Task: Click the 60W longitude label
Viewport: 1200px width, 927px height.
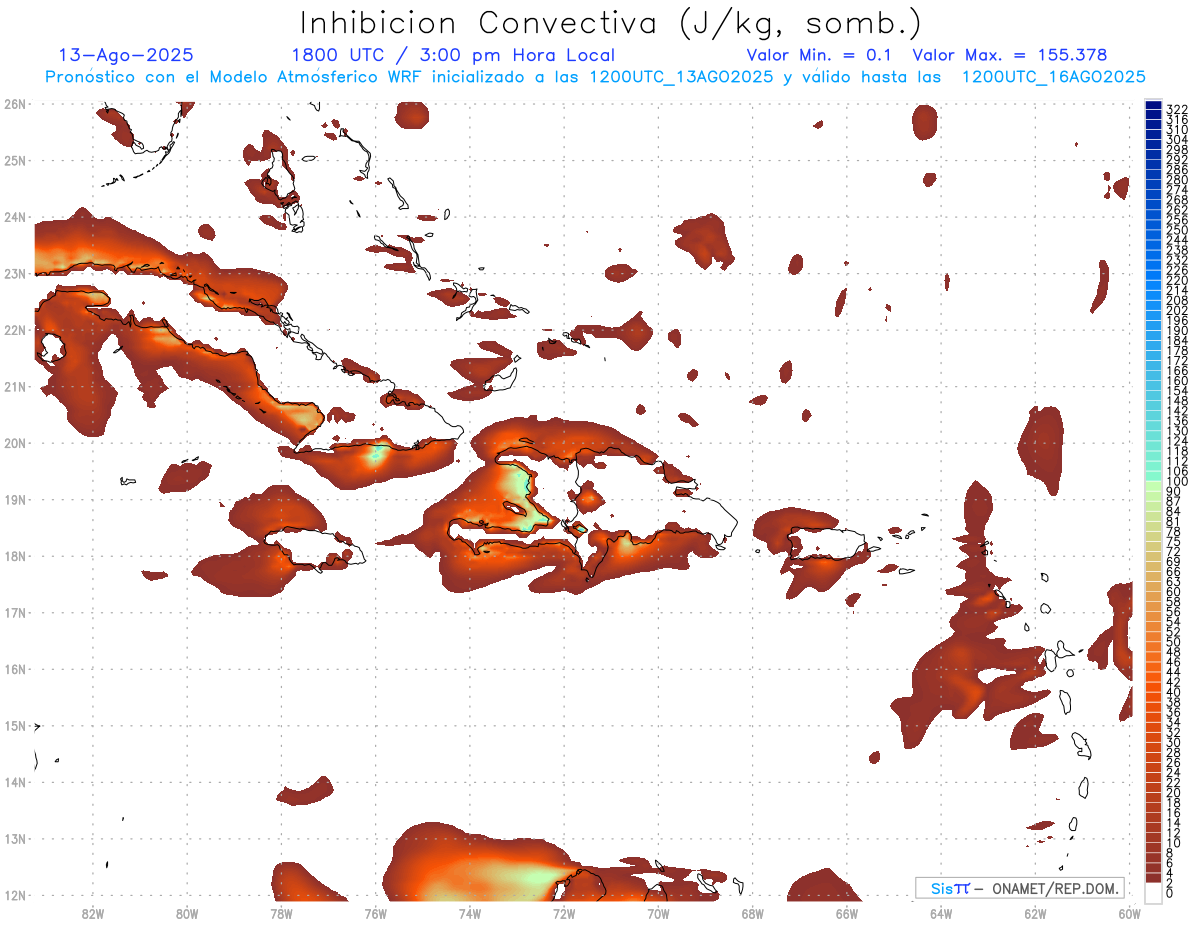Action: click(x=1129, y=913)
